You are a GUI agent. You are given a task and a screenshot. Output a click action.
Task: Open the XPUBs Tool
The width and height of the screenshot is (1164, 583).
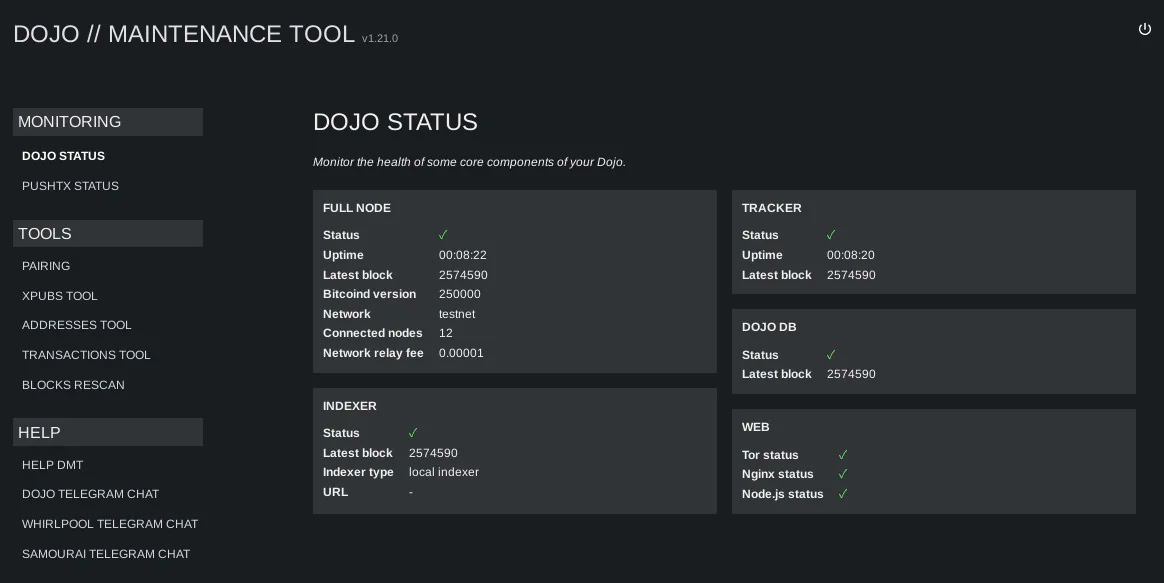[x=59, y=296]
